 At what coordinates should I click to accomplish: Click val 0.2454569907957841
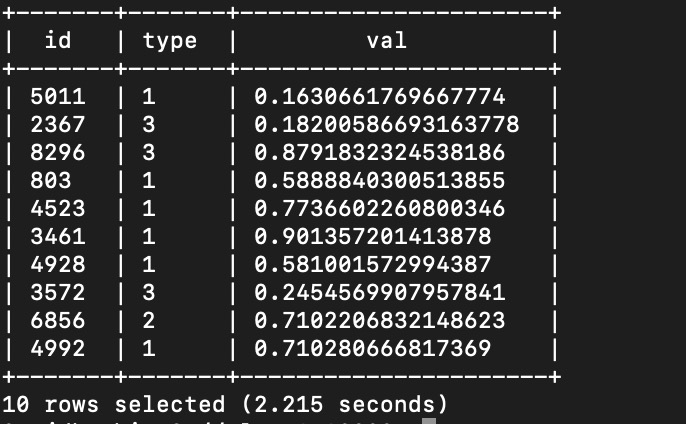point(379,293)
